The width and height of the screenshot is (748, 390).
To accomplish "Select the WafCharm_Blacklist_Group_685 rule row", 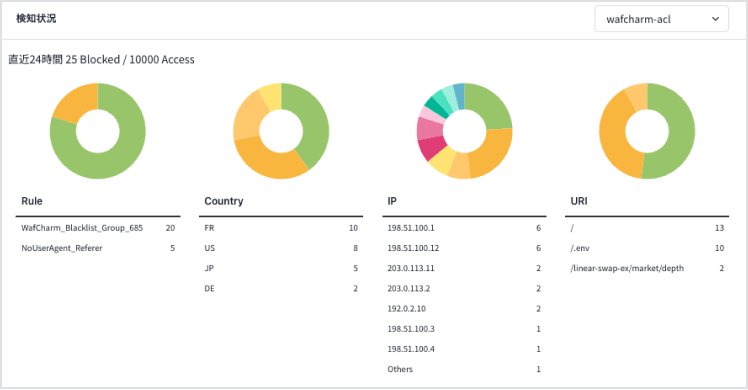I will click(98, 228).
